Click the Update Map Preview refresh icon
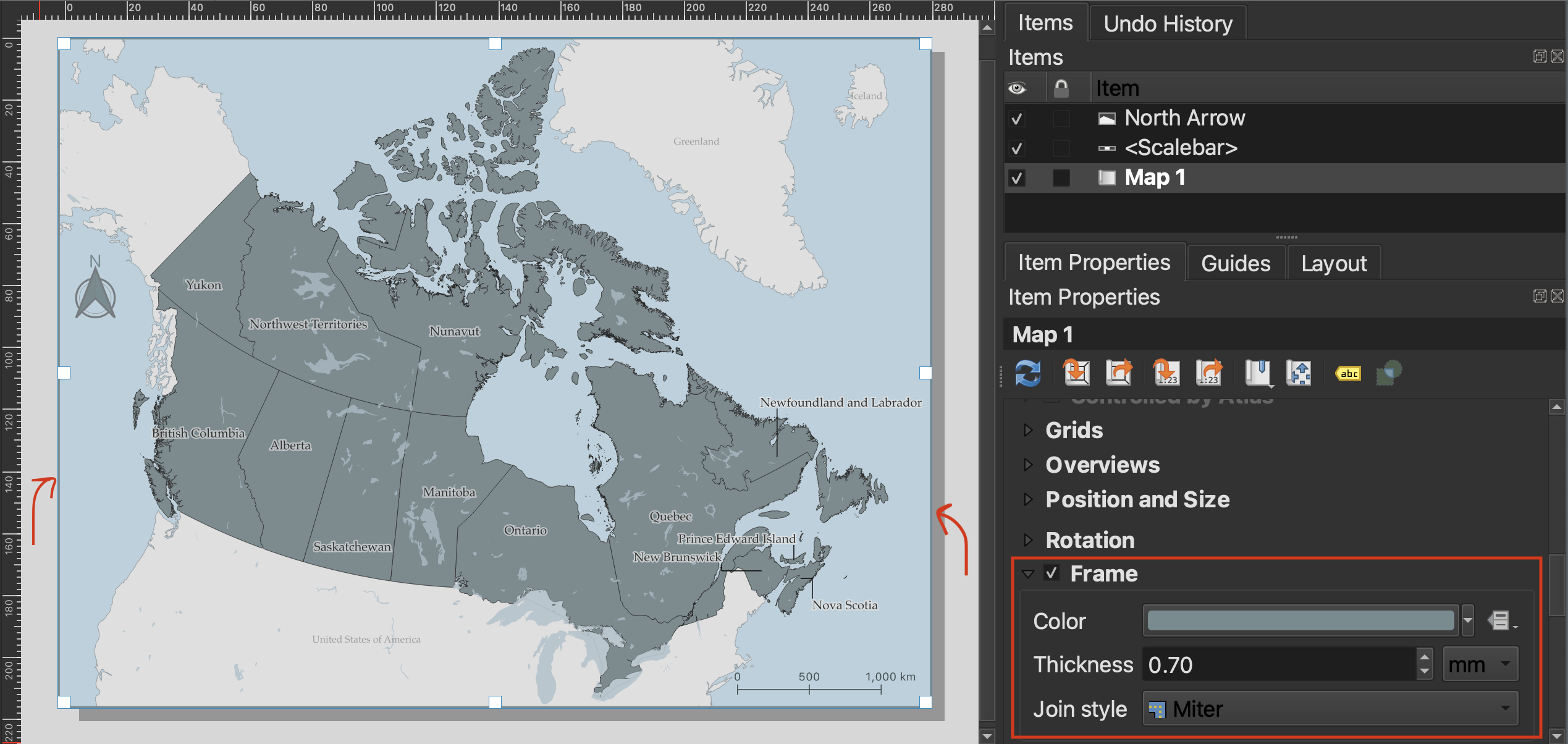The height and width of the screenshot is (744, 1568). click(1027, 373)
